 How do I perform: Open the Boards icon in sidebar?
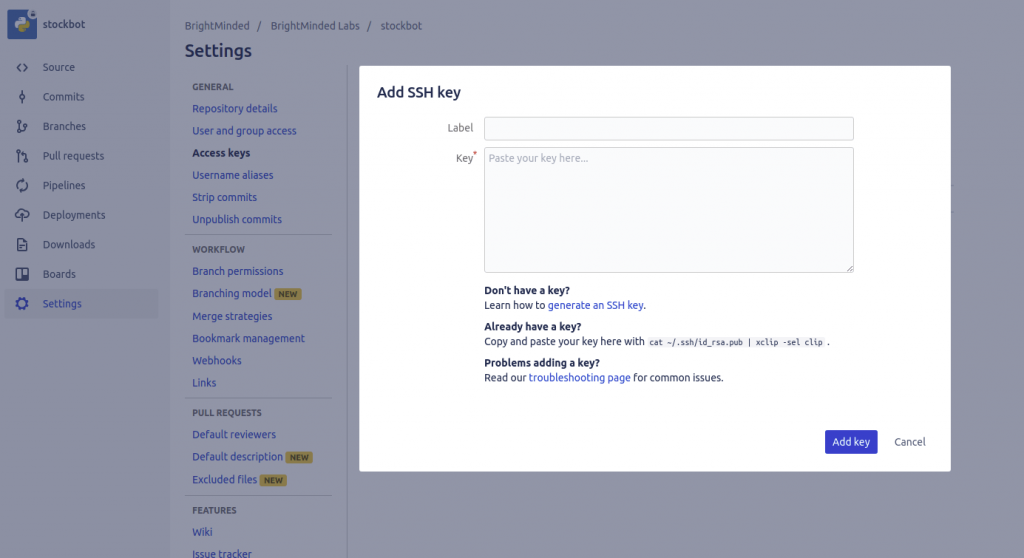pyautogui.click(x=22, y=274)
